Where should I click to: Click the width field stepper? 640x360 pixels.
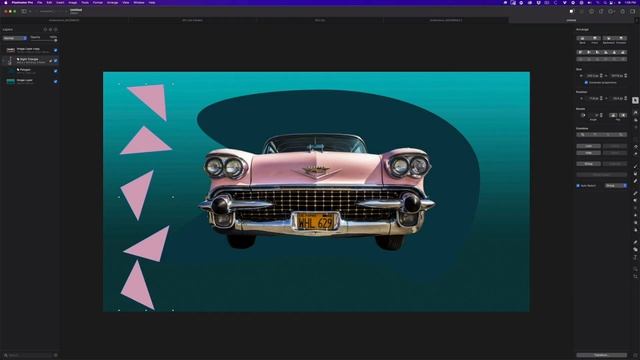pos(601,76)
